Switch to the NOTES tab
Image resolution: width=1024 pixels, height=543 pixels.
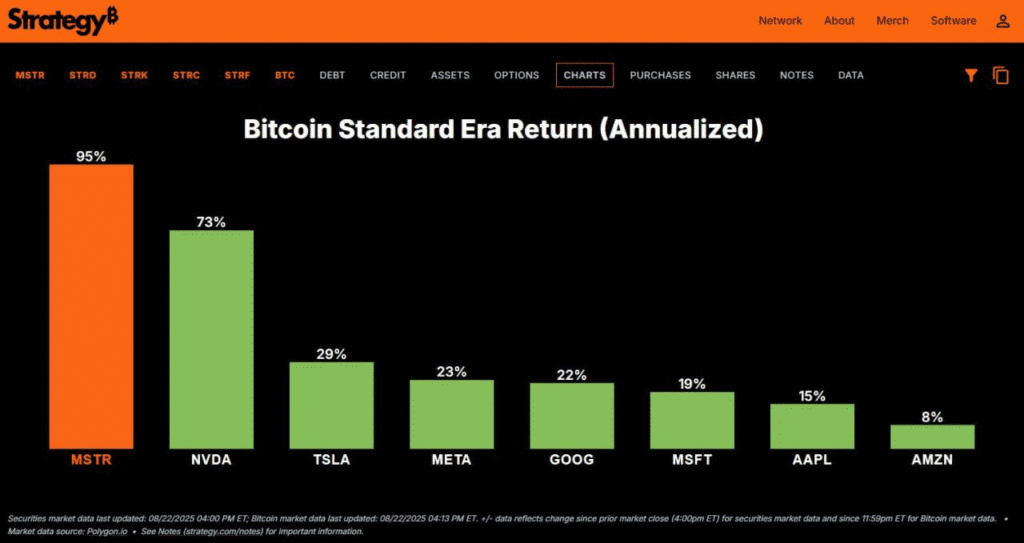(x=797, y=75)
